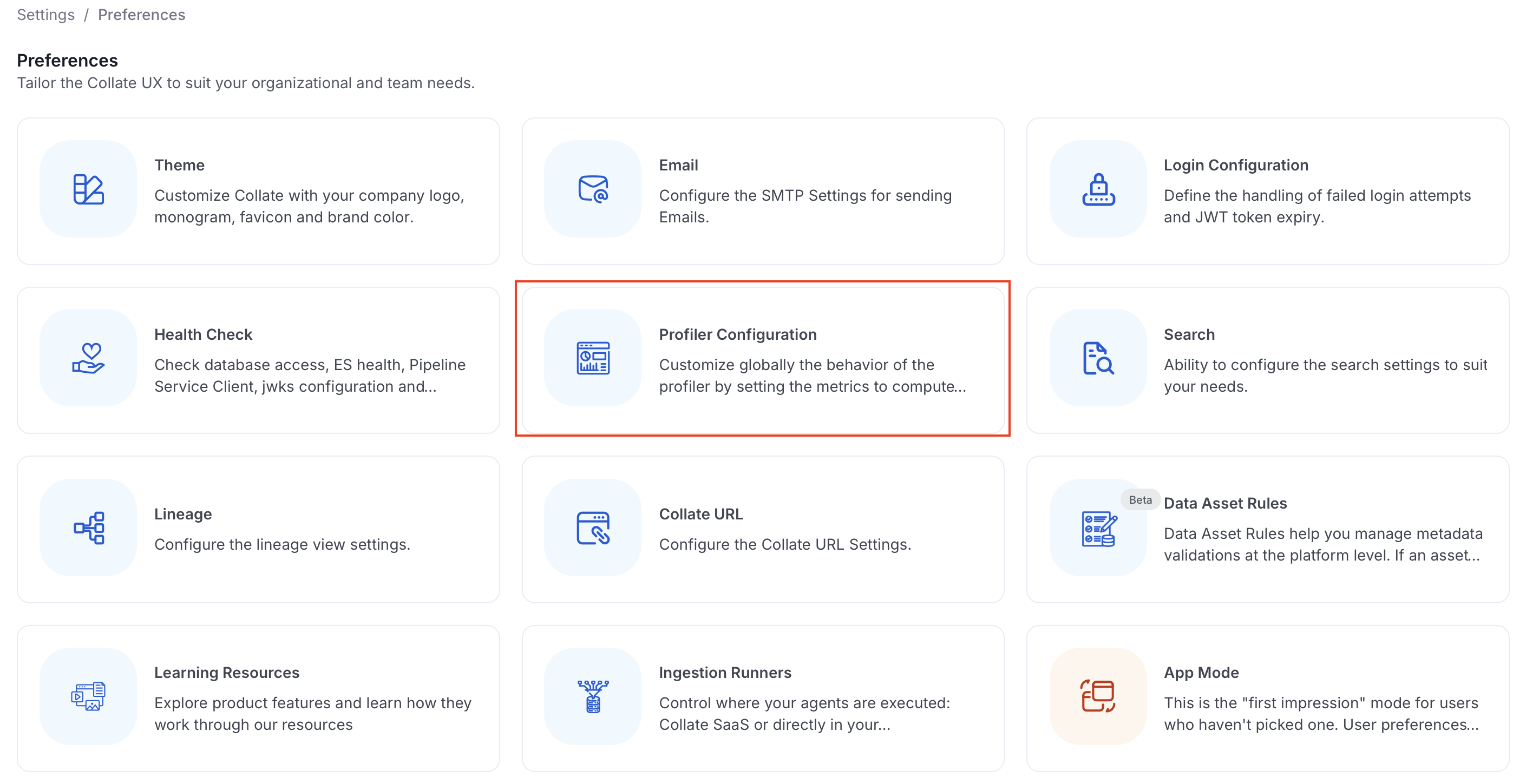The height and width of the screenshot is (784, 1526).
Task: Click the Login Configuration lock icon
Action: tap(1098, 189)
